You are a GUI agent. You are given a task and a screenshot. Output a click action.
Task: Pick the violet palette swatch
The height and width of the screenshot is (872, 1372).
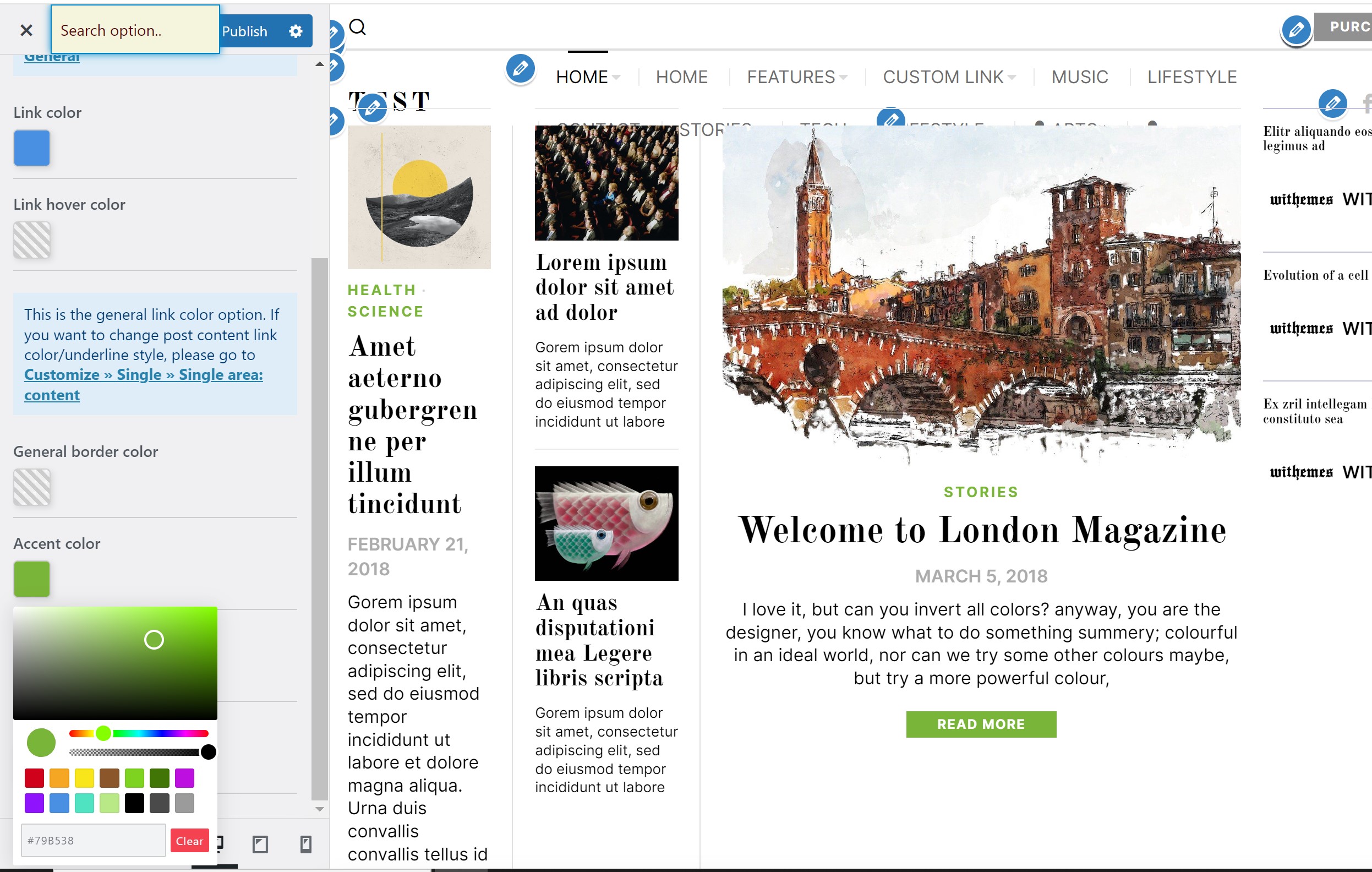coord(34,803)
